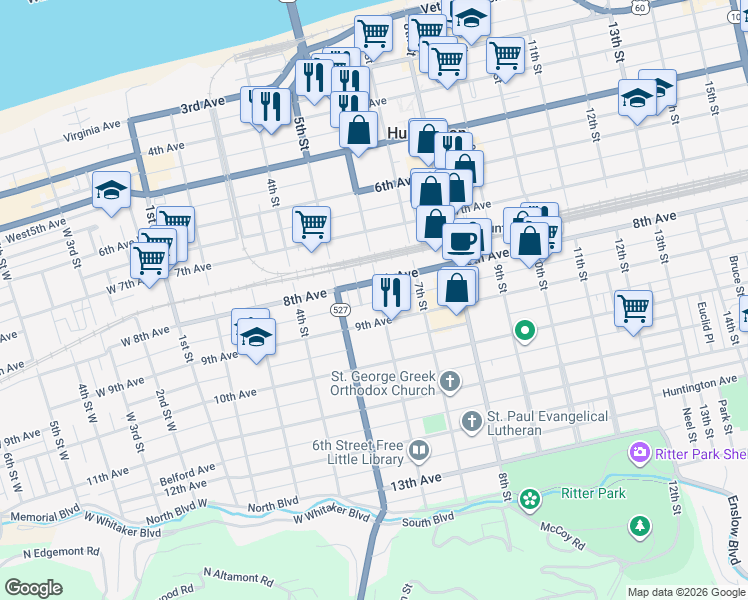748x600 pixels.
Task: Click the Ritter Park Shelter camera pin
Action: [639, 453]
